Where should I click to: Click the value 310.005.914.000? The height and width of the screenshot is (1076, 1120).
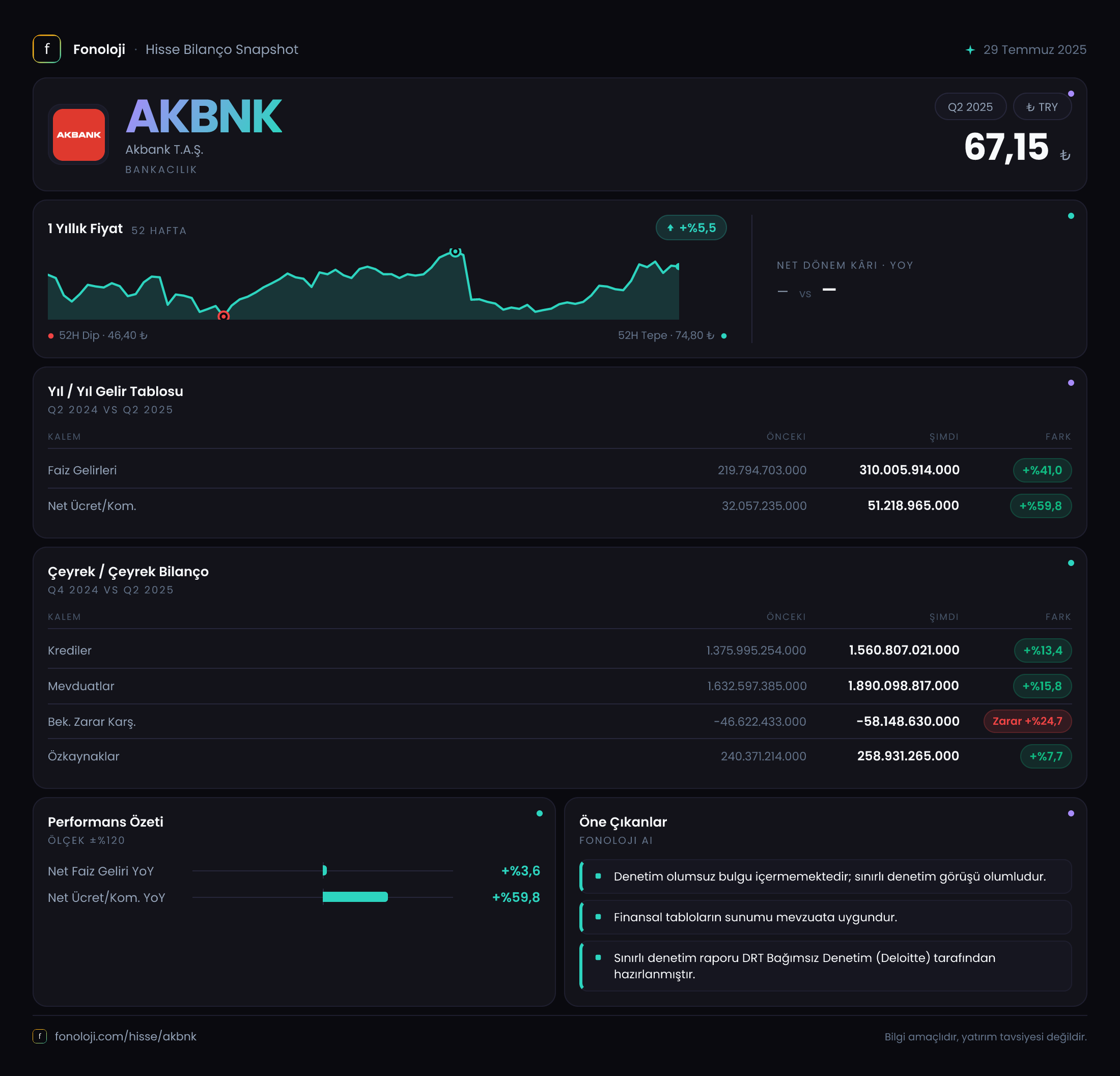(x=909, y=470)
